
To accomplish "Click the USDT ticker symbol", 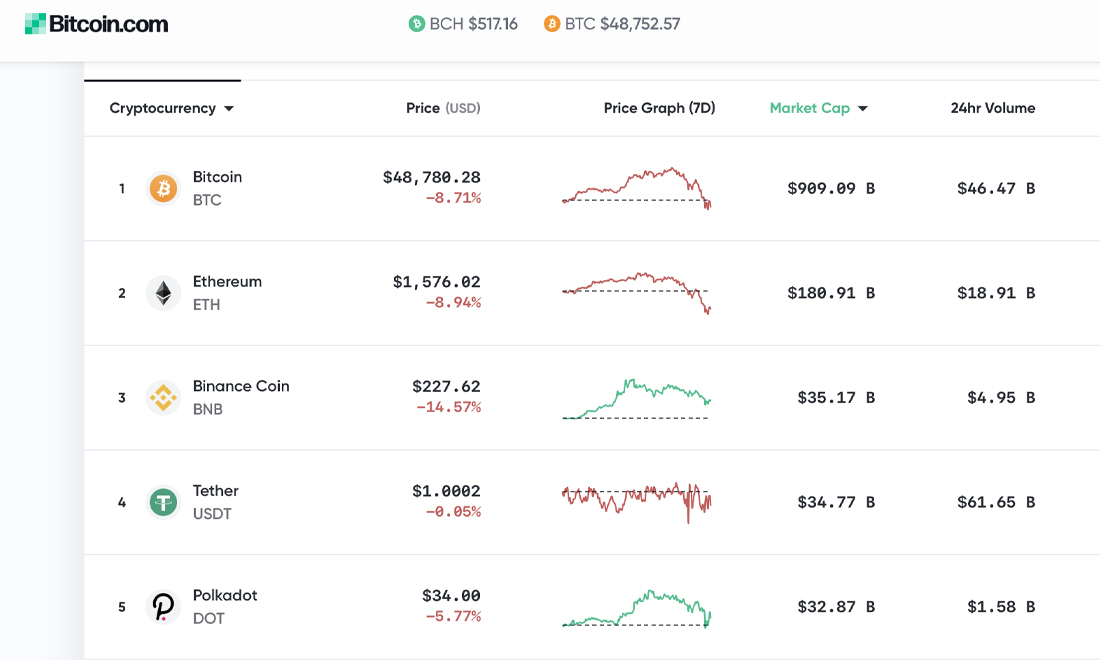I will click(212, 513).
